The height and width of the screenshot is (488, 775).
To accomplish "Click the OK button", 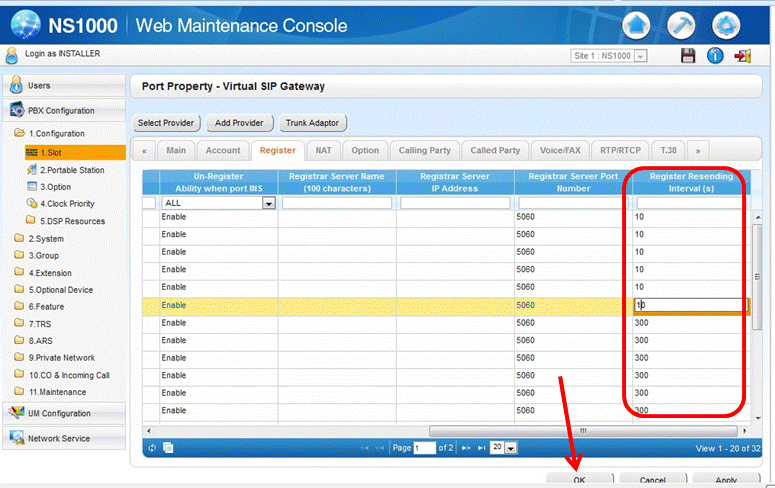I will tap(579, 479).
